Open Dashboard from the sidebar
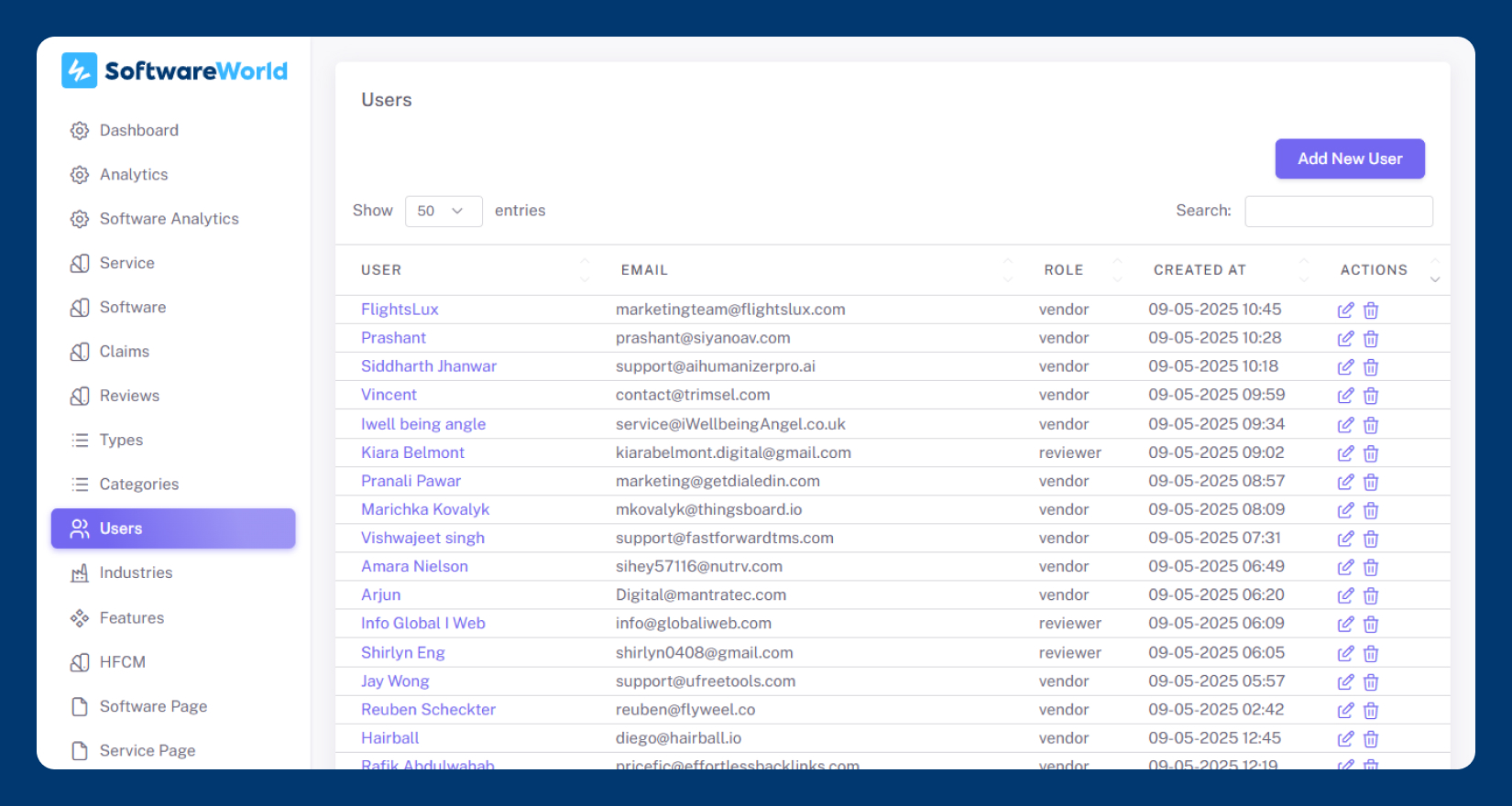Viewport: 1512px width, 806px height. (x=138, y=130)
